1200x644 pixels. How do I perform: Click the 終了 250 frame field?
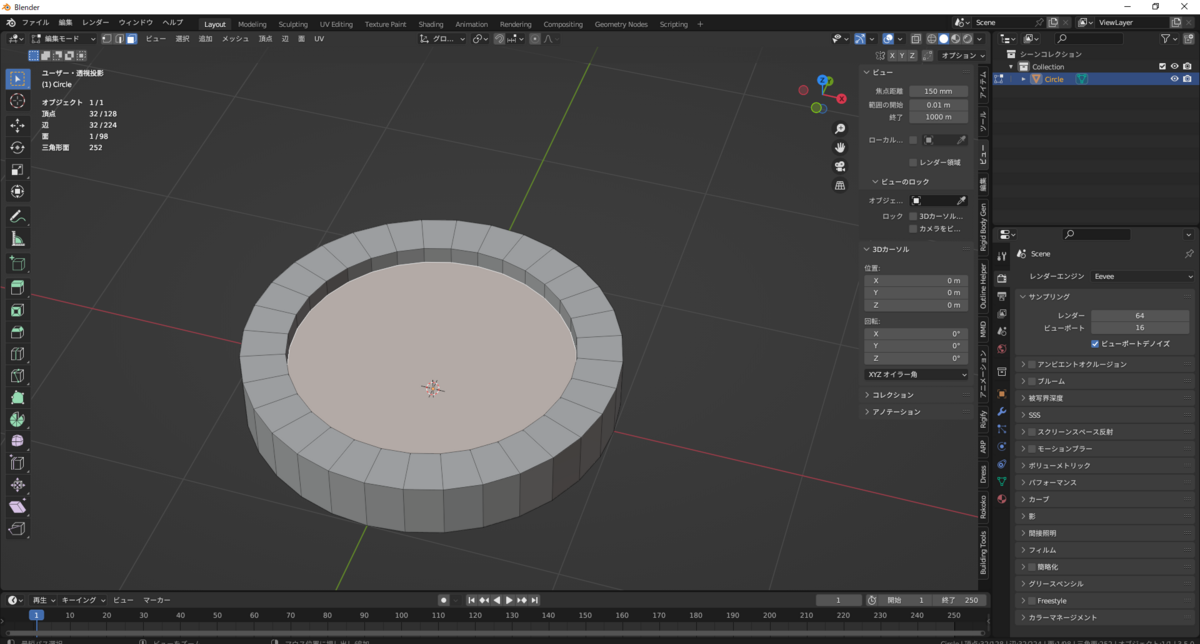[x=961, y=600]
